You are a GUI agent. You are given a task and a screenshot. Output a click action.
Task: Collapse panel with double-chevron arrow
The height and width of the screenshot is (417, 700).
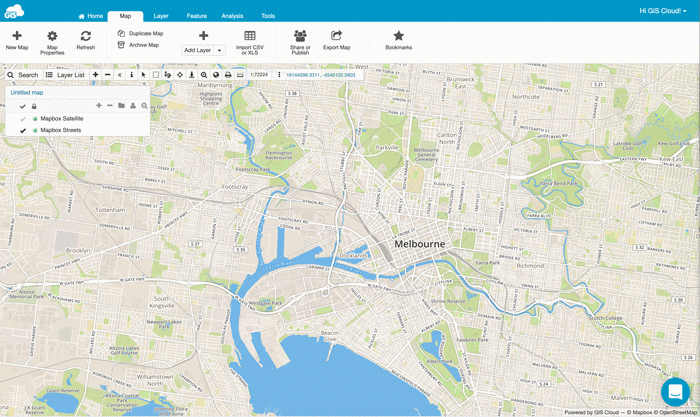coord(120,75)
